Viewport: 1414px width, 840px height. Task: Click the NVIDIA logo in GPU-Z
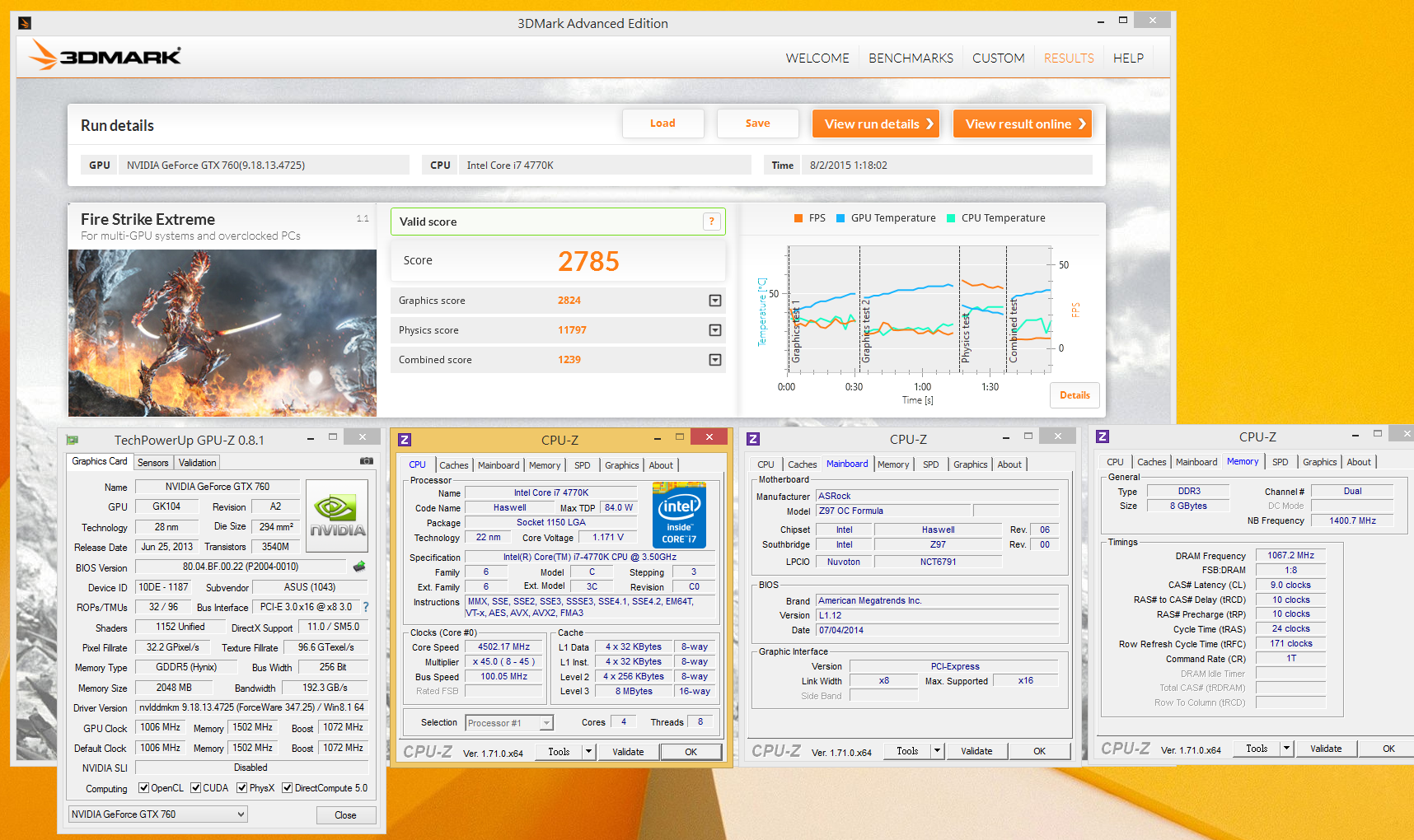pyautogui.click(x=337, y=516)
